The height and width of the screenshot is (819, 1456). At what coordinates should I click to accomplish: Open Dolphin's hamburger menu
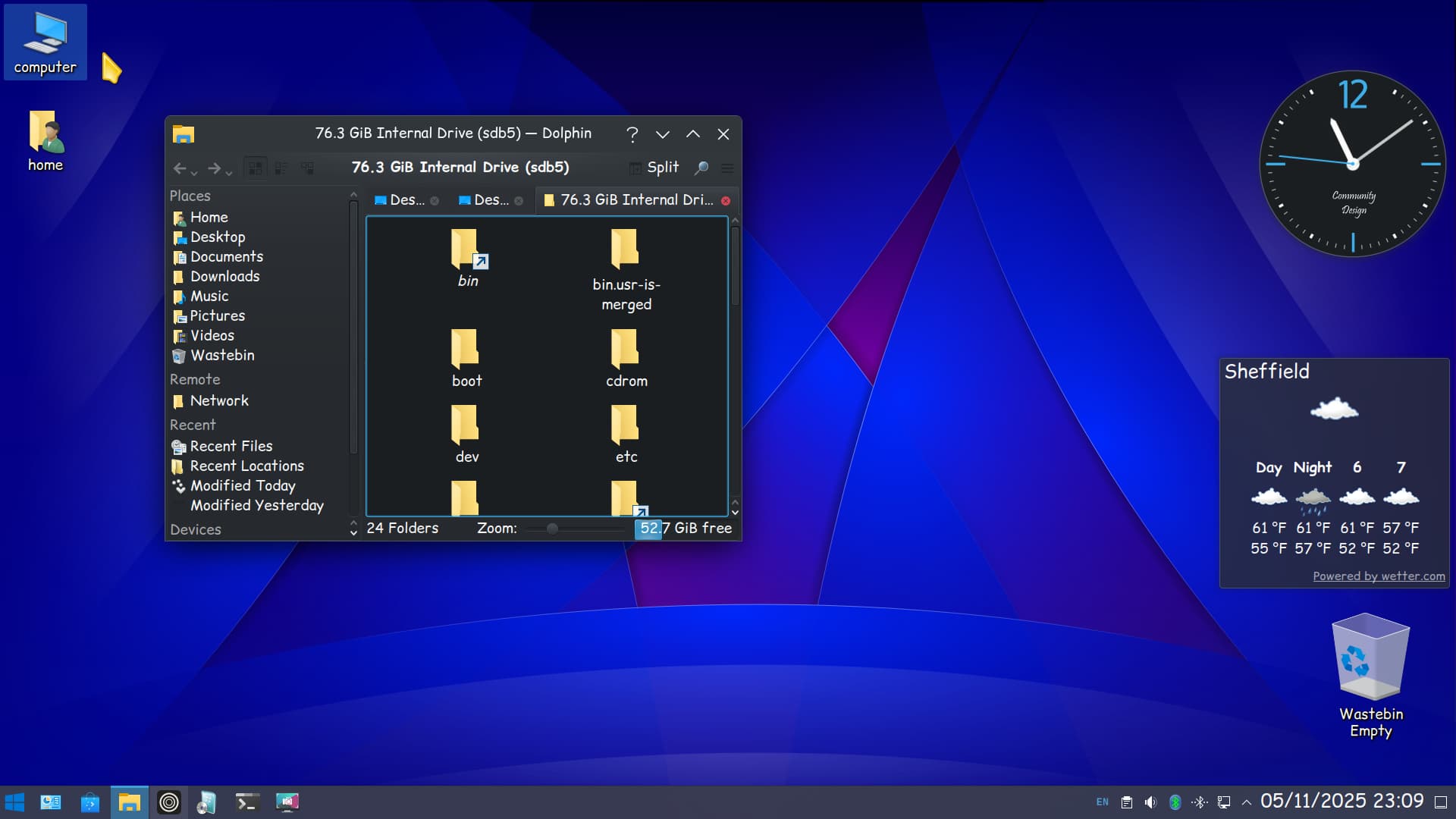tap(727, 168)
